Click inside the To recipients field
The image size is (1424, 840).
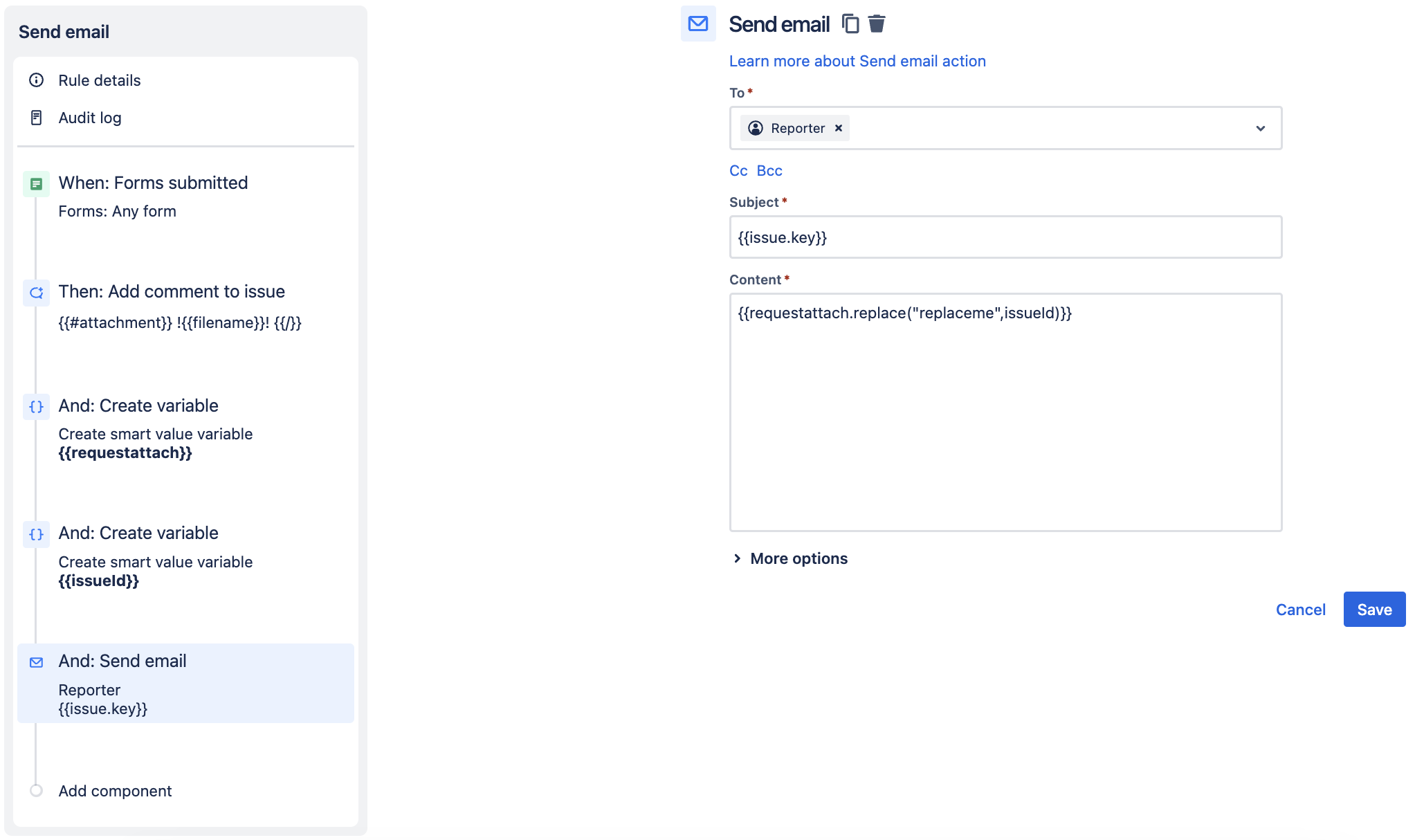point(1005,128)
